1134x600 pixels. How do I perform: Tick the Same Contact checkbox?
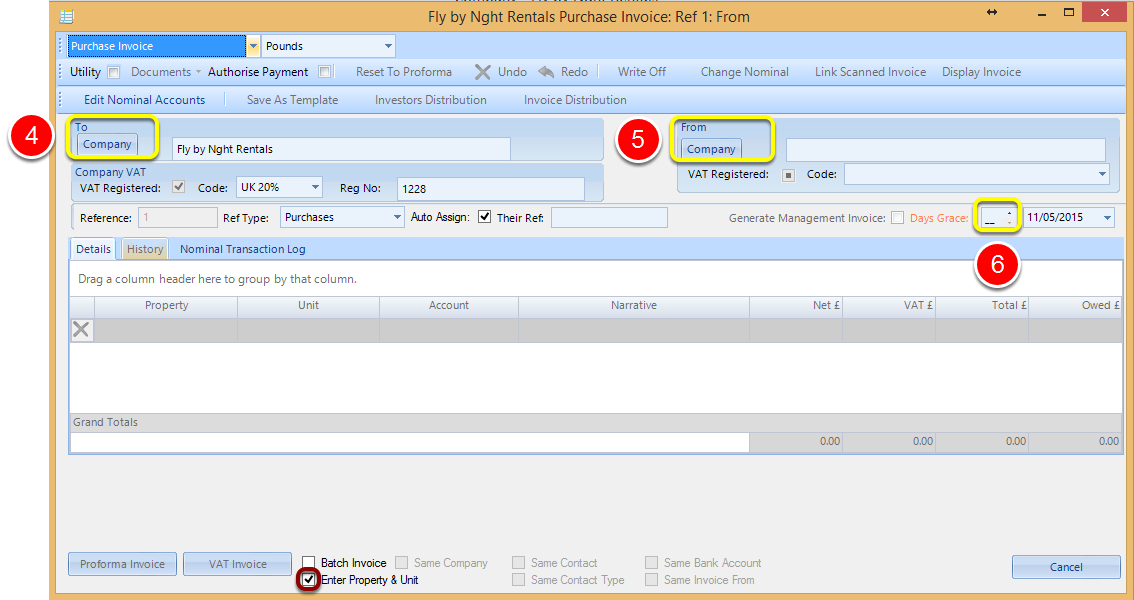pyautogui.click(x=519, y=562)
